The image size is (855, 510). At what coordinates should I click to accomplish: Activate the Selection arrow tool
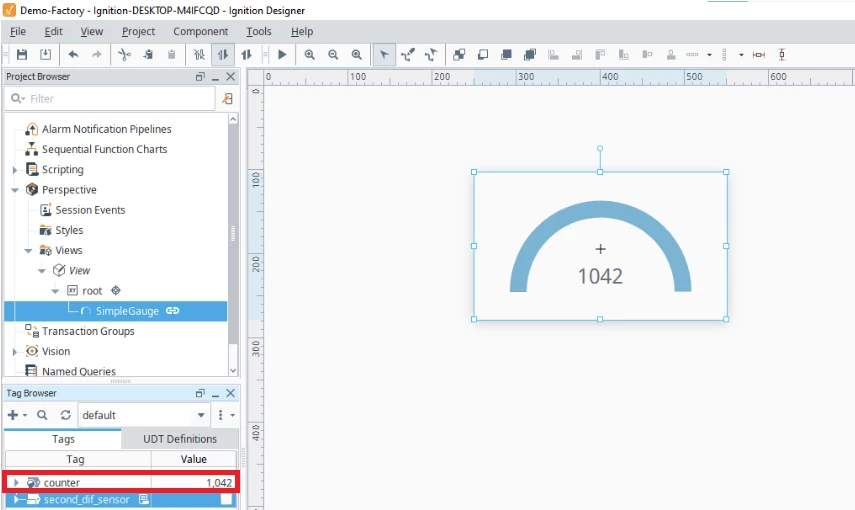[x=384, y=55]
